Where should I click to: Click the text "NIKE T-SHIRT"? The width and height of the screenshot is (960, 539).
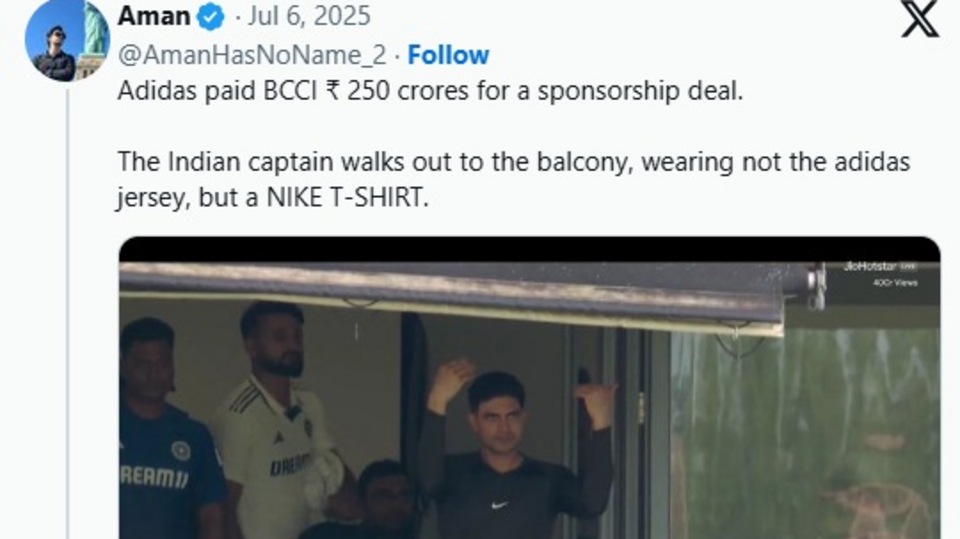point(347,197)
